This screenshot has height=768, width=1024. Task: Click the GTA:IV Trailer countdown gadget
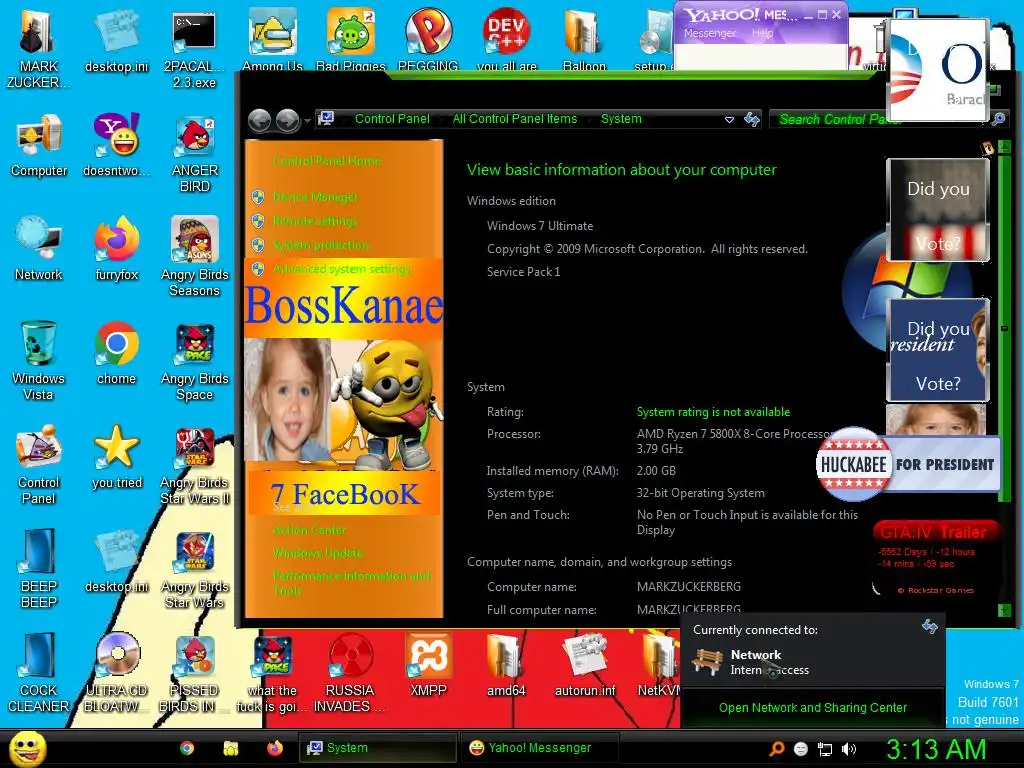[x=935, y=558]
